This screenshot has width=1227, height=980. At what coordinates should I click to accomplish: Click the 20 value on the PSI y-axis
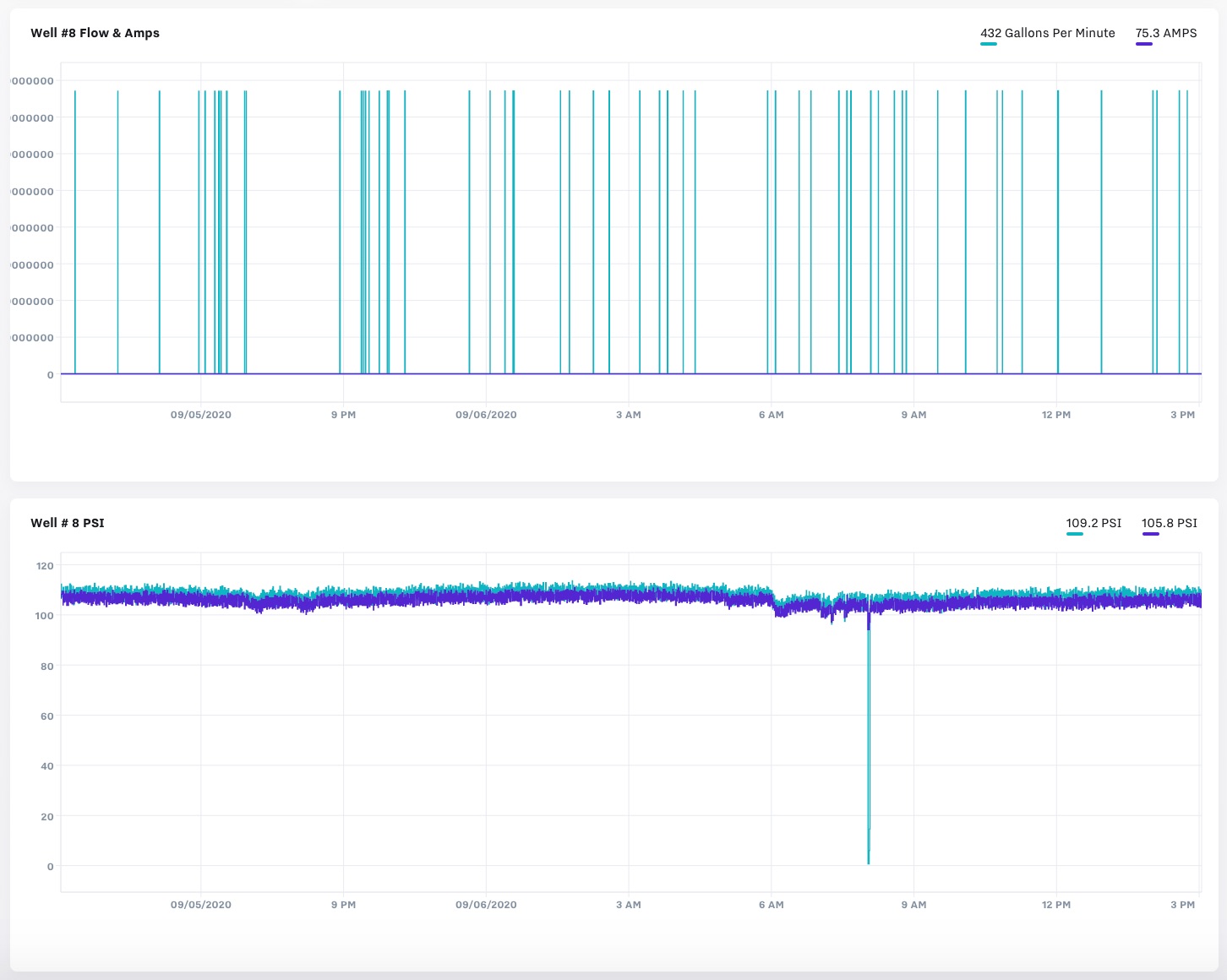coord(47,817)
